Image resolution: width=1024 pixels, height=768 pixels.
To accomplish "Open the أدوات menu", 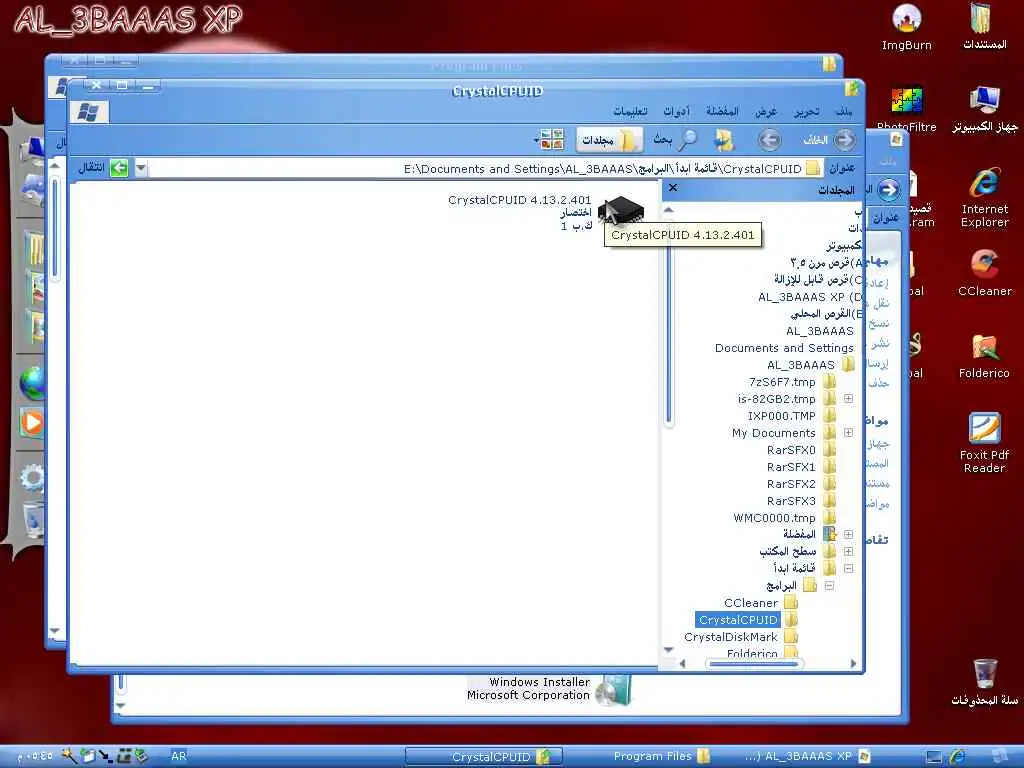I will coord(677,112).
